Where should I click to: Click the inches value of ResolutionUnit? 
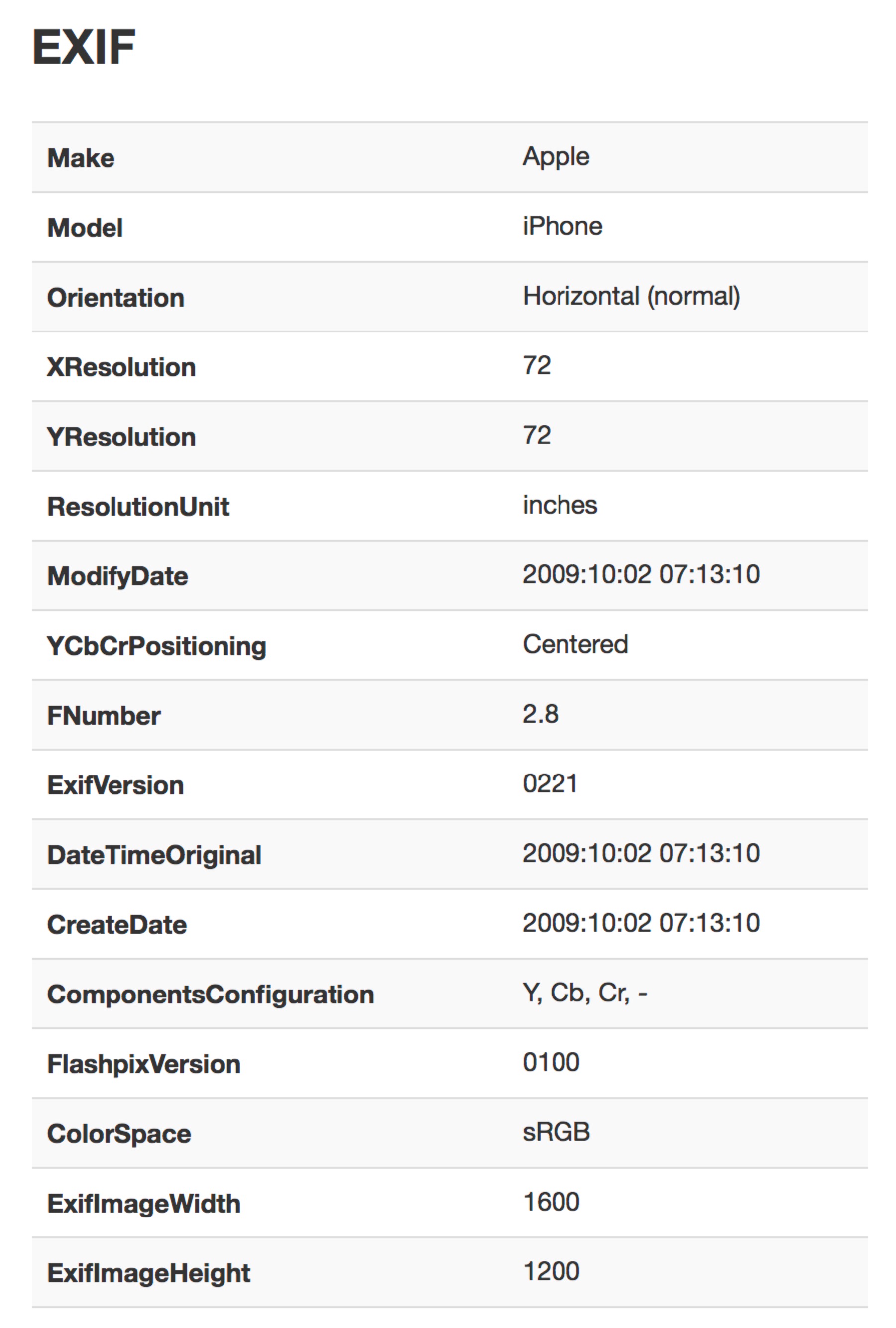pyautogui.click(x=560, y=505)
